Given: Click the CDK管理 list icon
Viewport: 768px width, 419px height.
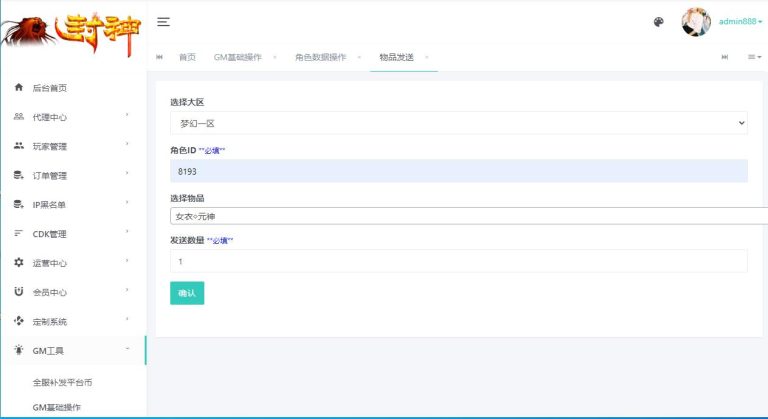Looking at the screenshot, I should tap(18, 234).
